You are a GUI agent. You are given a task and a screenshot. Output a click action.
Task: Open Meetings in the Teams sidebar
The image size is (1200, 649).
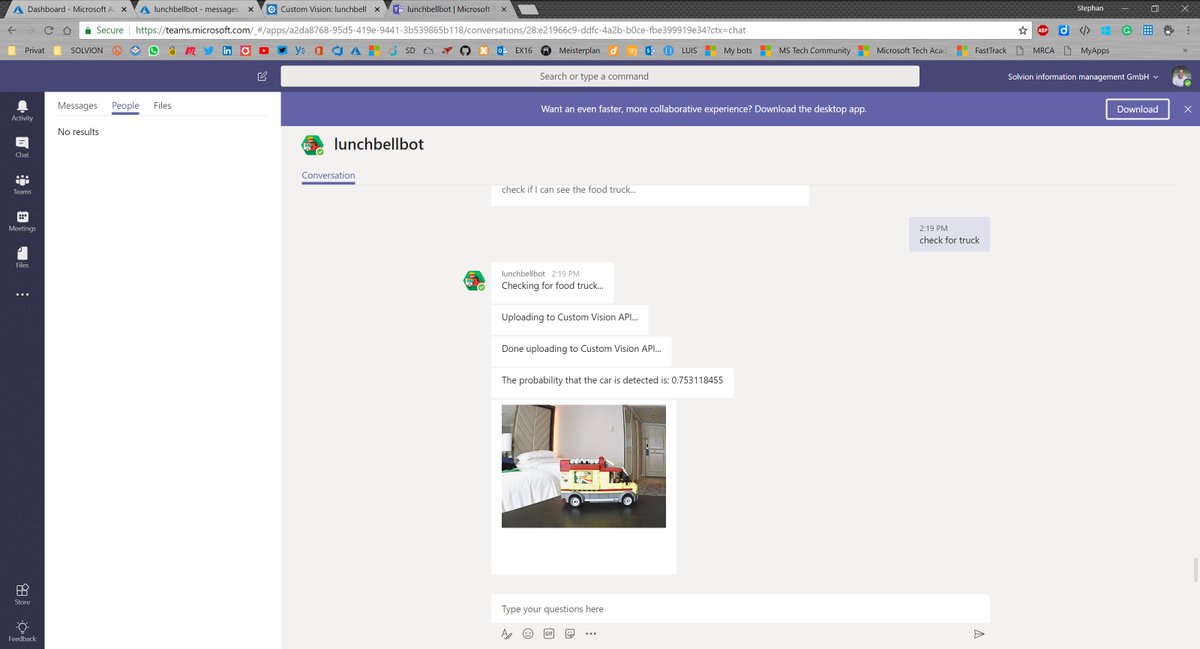22,221
